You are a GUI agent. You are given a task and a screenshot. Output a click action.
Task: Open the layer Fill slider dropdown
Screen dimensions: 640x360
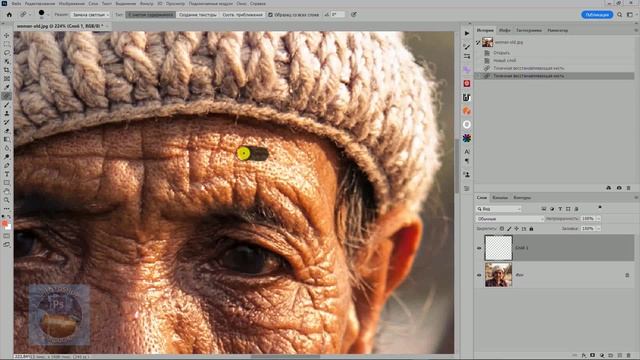pyautogui.click(x=598, y=229)
